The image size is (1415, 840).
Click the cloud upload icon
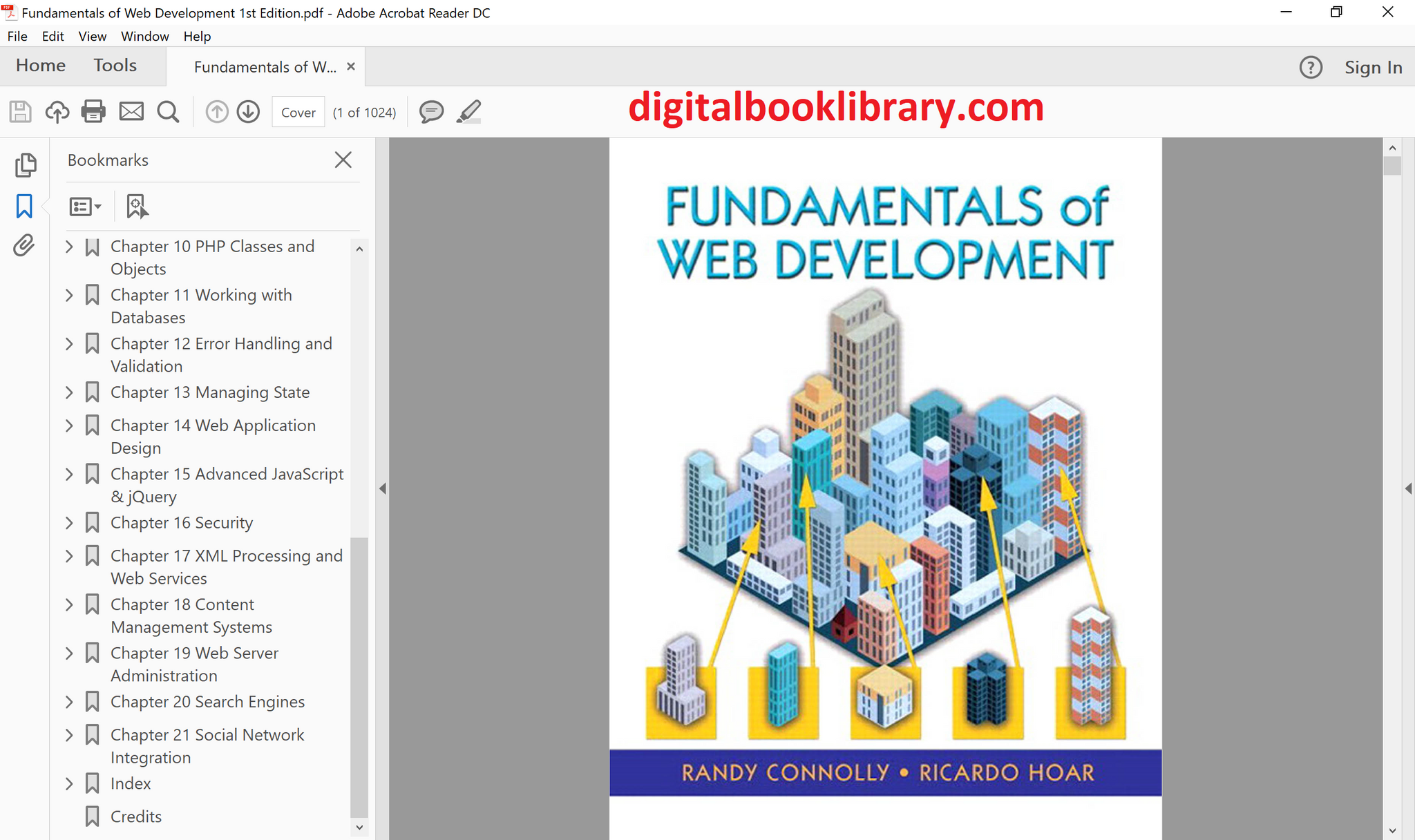click(x=57, y=112)
